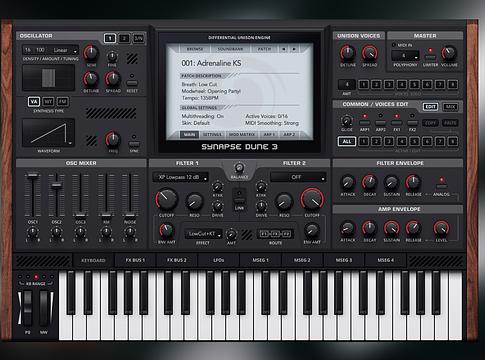
Task: Click the filter Effect Amt knob
Action: tap(231, 234)
